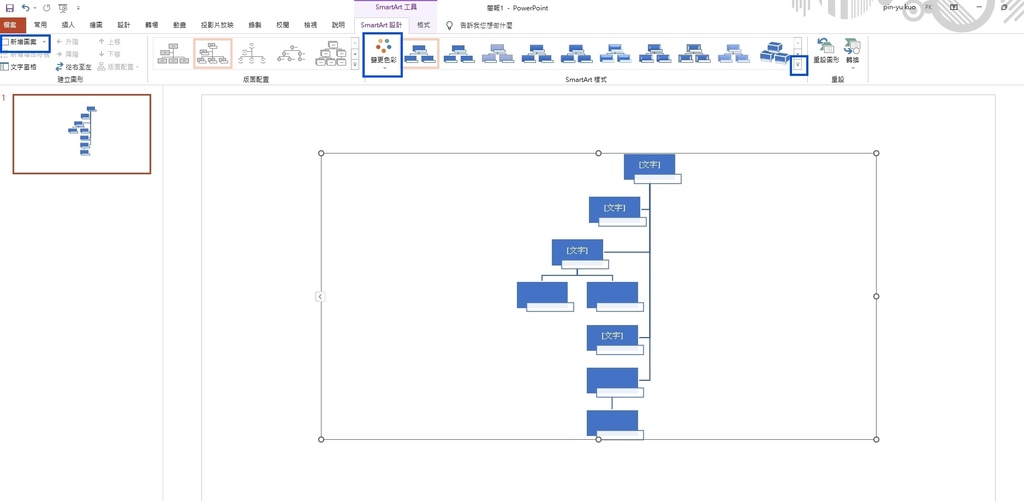Viewport: 1024px width, 501px height.
Task: Apply the Polished 3-D SmartArt style
Action: pos(616,54)
